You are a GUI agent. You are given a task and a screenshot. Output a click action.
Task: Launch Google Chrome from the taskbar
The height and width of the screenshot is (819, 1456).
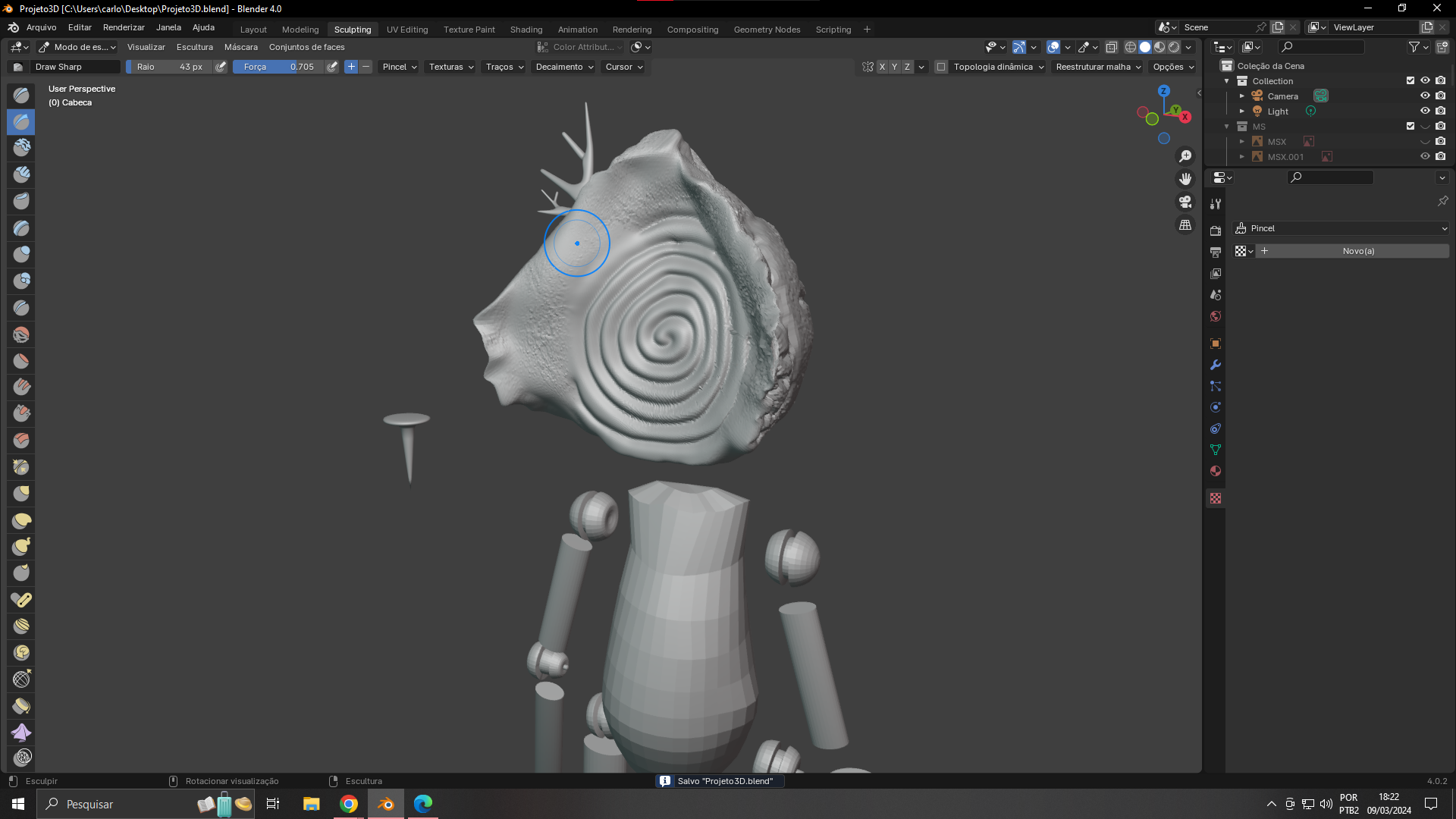349,804
